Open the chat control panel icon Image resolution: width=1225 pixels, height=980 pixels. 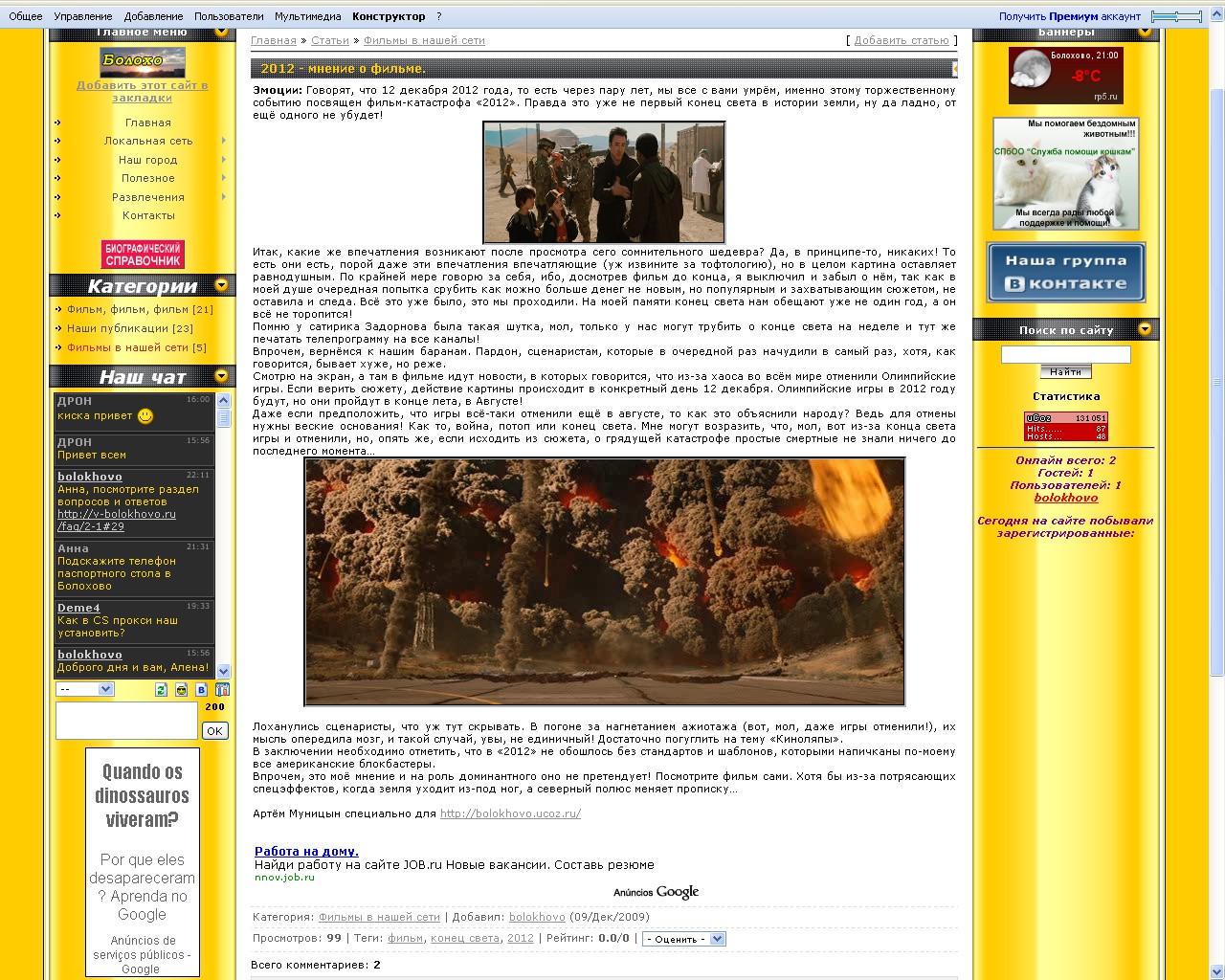pos(222,689)
